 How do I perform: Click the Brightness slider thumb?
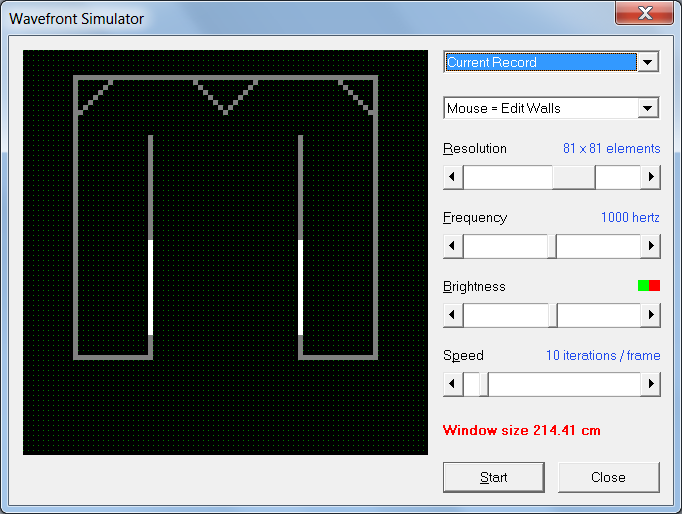click(553, 314)
